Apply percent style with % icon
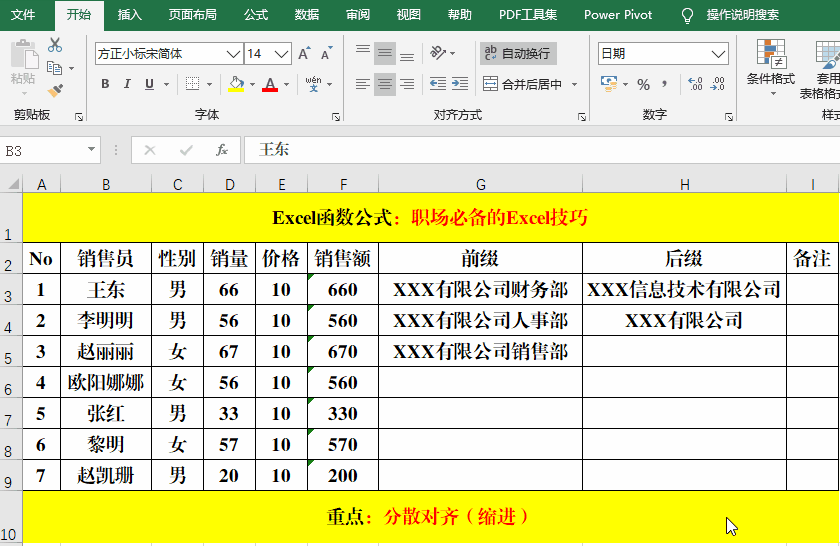The height and width of the screenshot is (546, 840). click(x=643, y=84)
